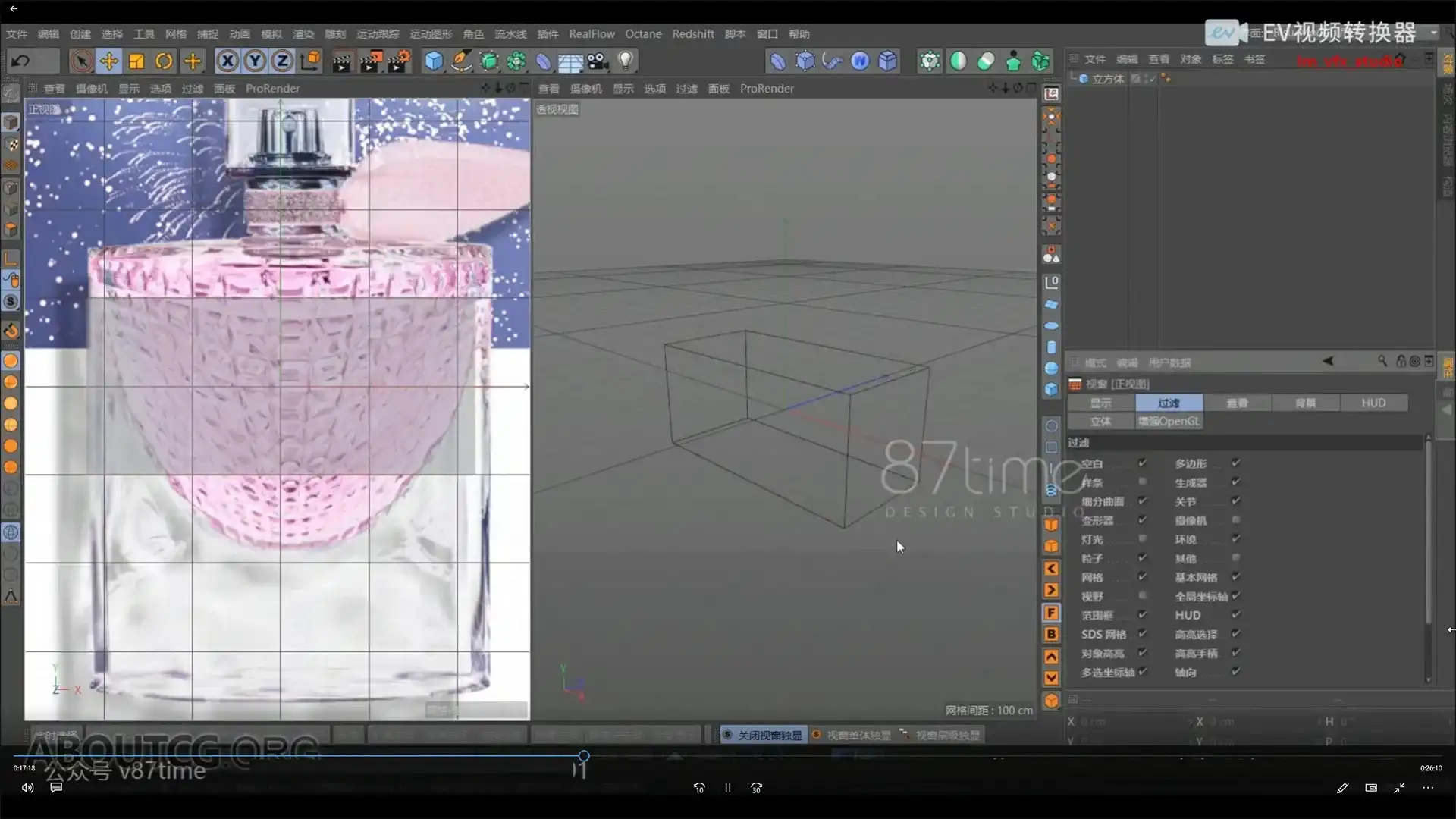Render the active viewport with the clapperboard icon
Screen dimensions: 1456x819
click(x=342, y=61)
